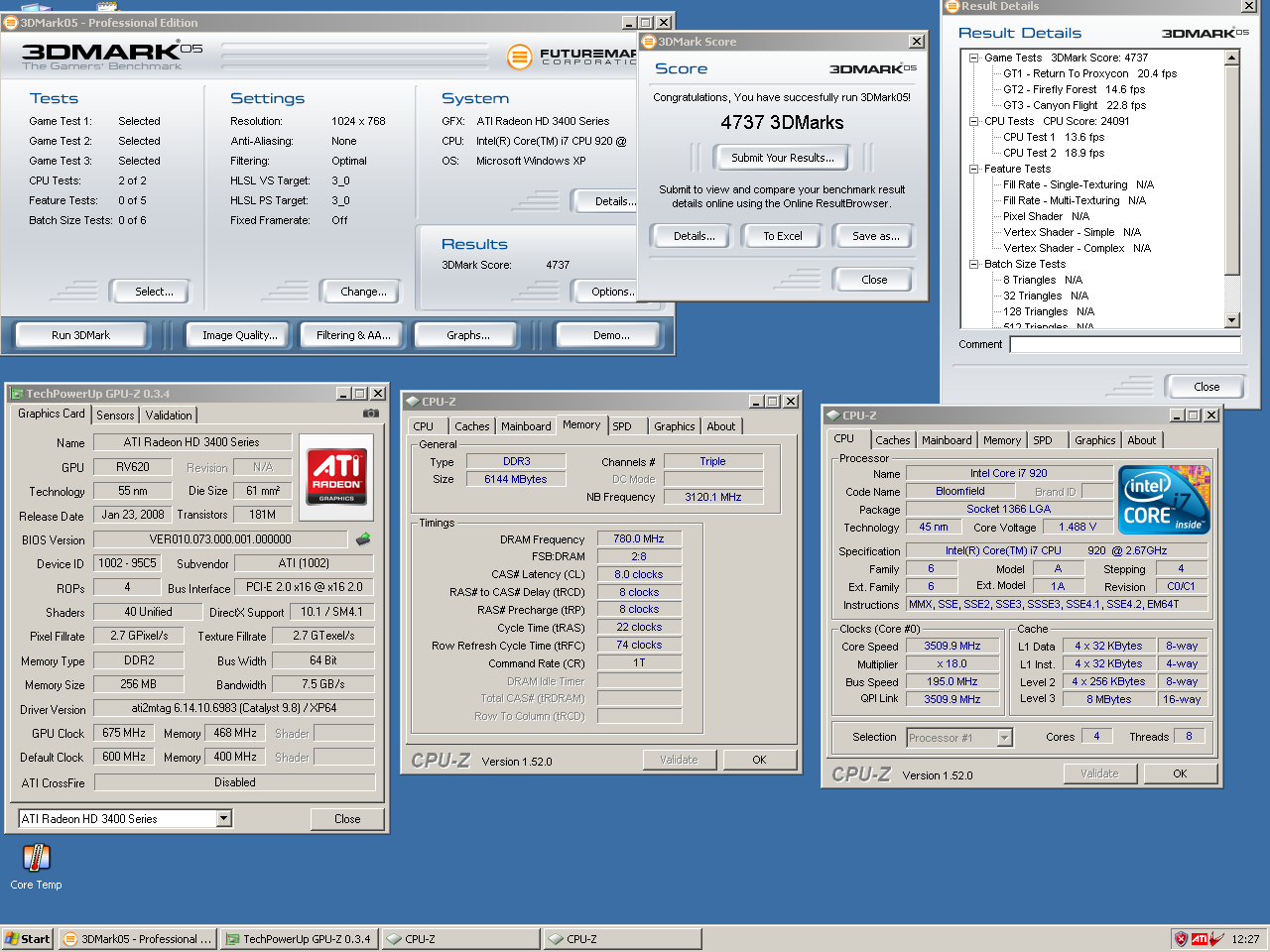Screen dimensions: 1270x952
Task: Click the '6144 MBytes' memory size value
Action: [x=516, y=479]
